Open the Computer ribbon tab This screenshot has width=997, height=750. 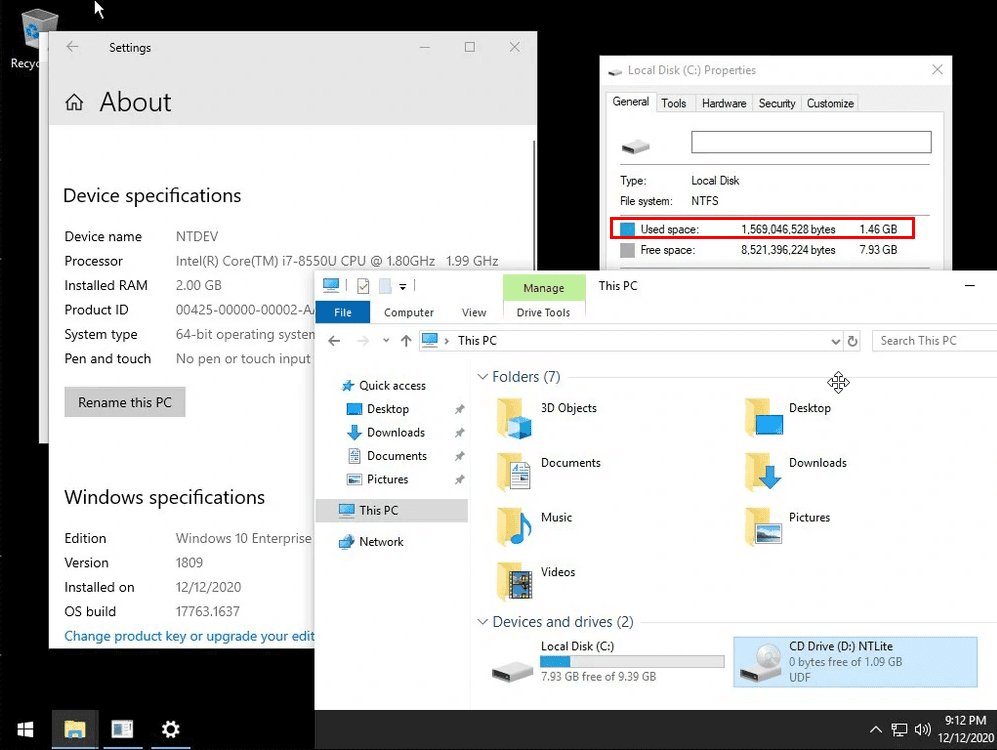(x=409, y=312)
